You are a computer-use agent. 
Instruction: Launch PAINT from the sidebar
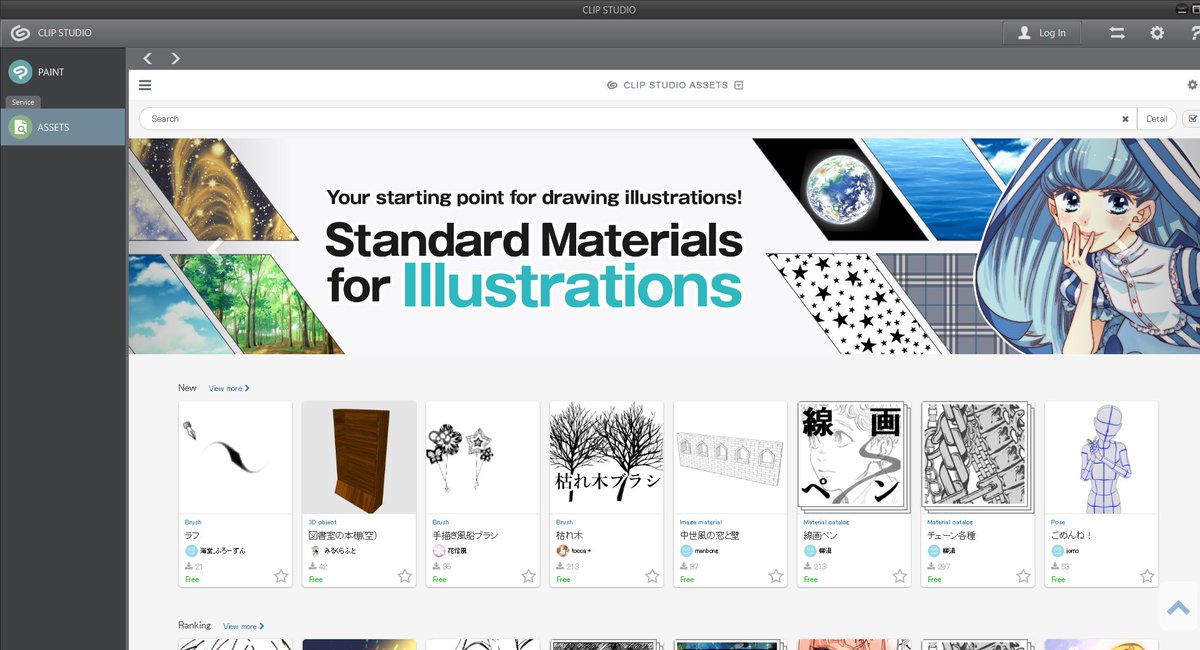(x=62, y=72)
